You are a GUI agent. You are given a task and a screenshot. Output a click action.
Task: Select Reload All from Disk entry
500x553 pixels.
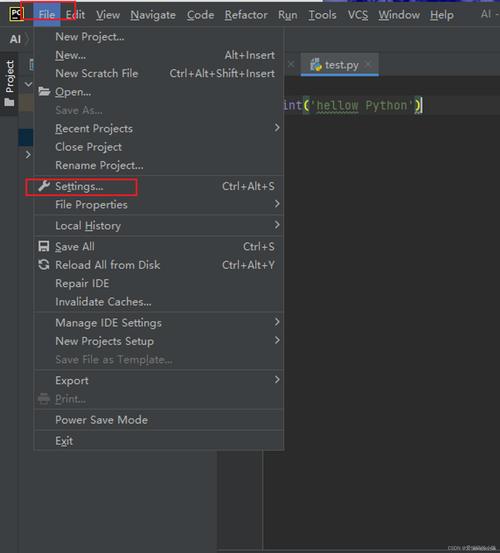(x=158, y=265)
